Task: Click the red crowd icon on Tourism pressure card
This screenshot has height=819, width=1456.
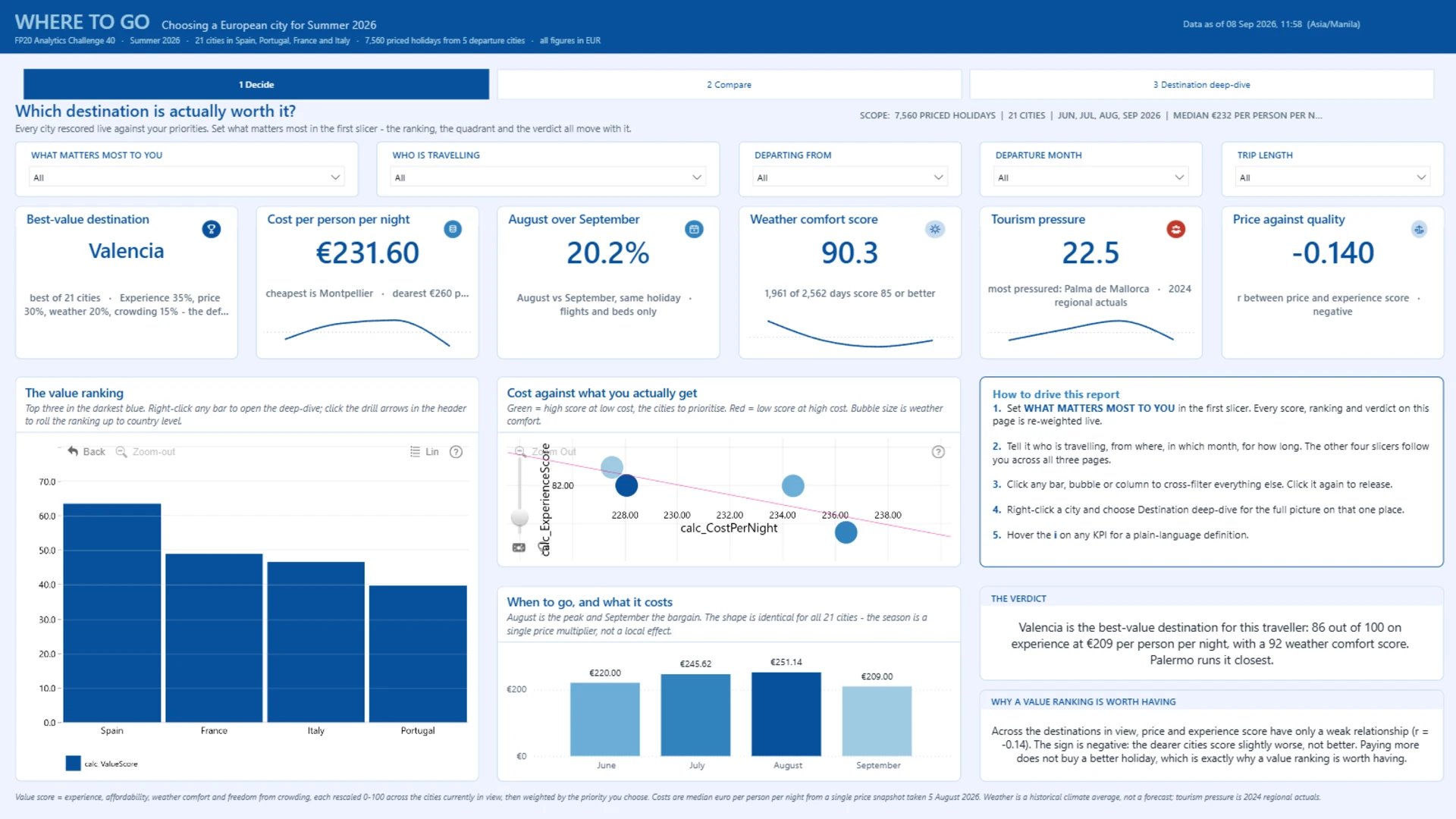Action: pyautogui.click(x=1176, y=229)
